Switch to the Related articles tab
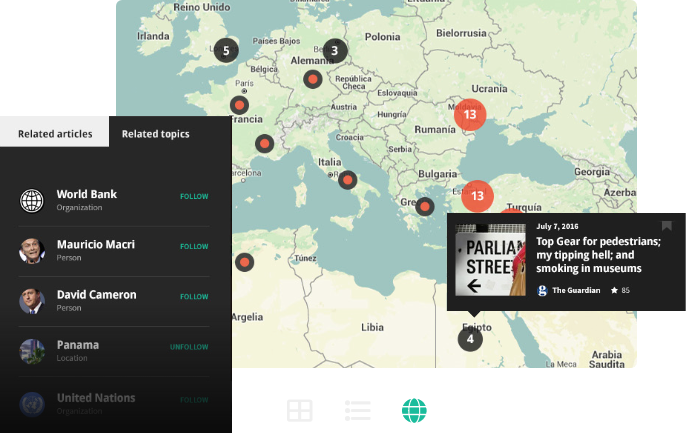The width and height of the screenshot is (686, 433). 55,134
